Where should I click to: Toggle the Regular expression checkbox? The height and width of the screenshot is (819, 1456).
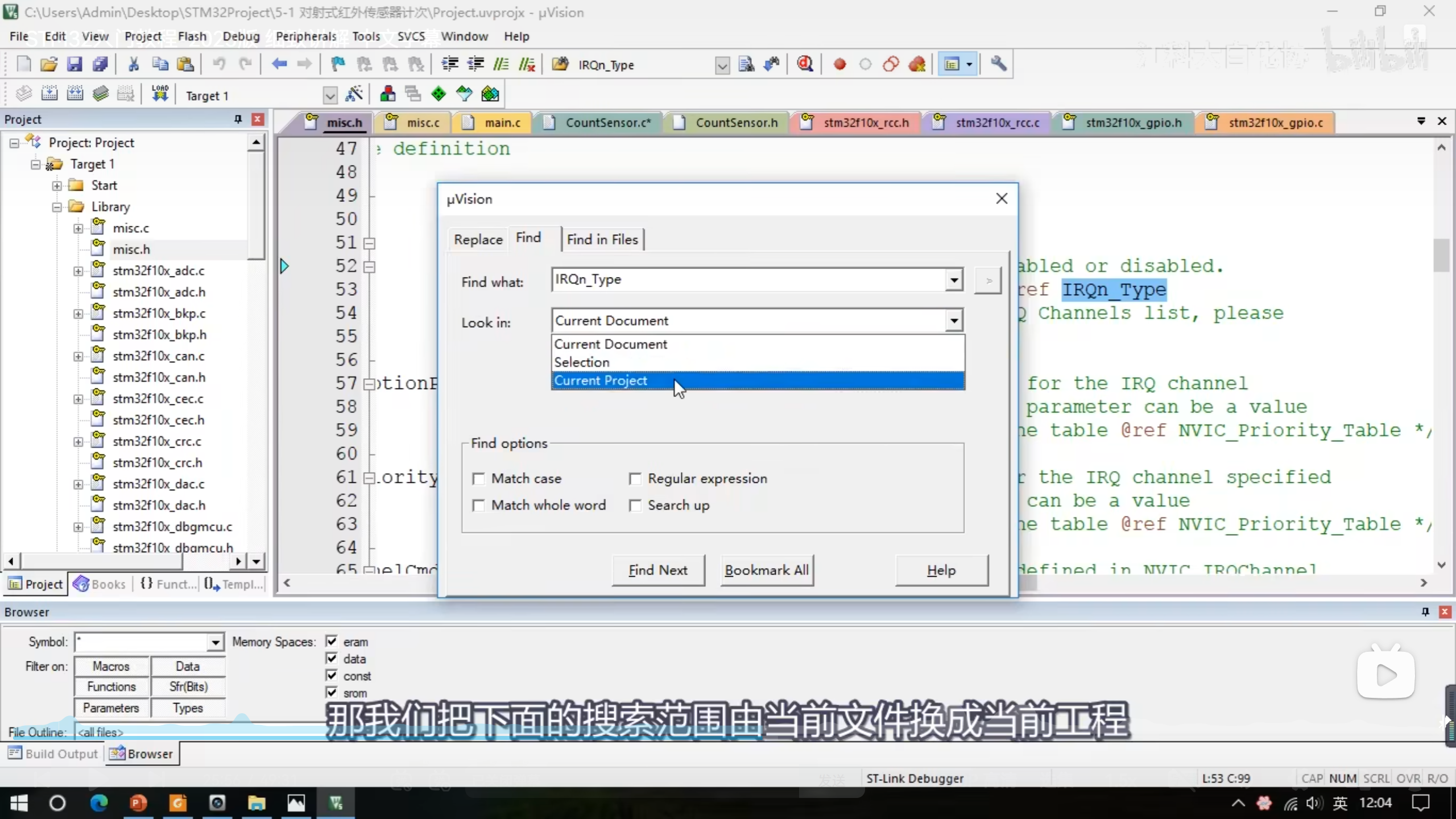(x=635, y=479)
